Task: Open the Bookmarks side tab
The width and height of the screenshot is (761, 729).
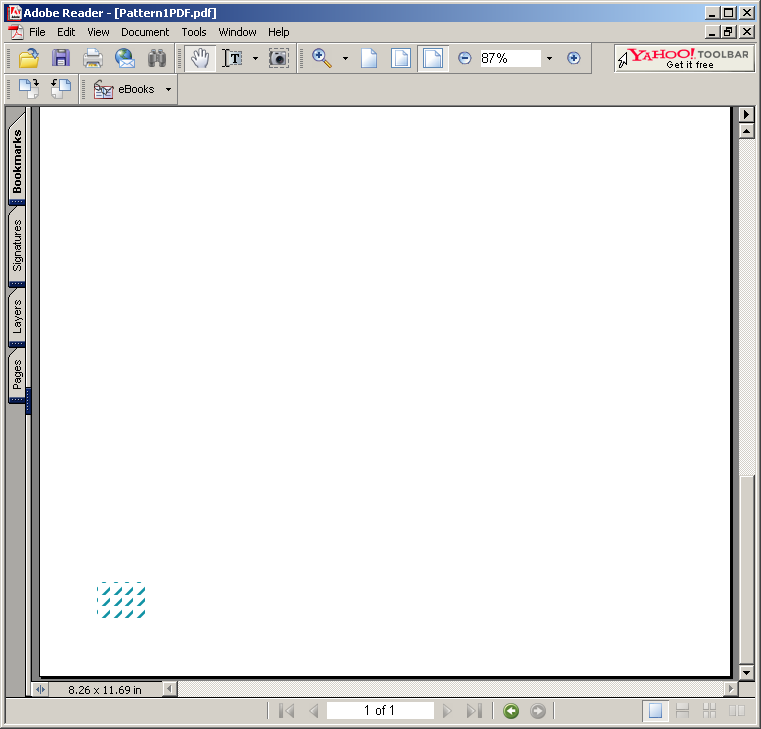Action: [17, 160]
